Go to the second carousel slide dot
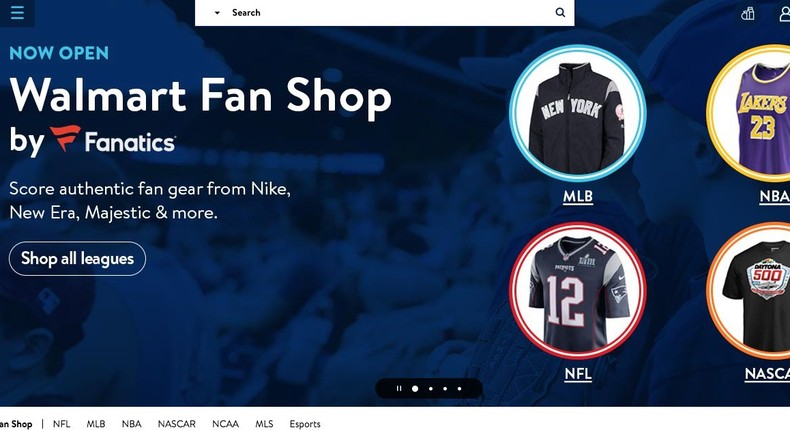 tap(430, 389)
